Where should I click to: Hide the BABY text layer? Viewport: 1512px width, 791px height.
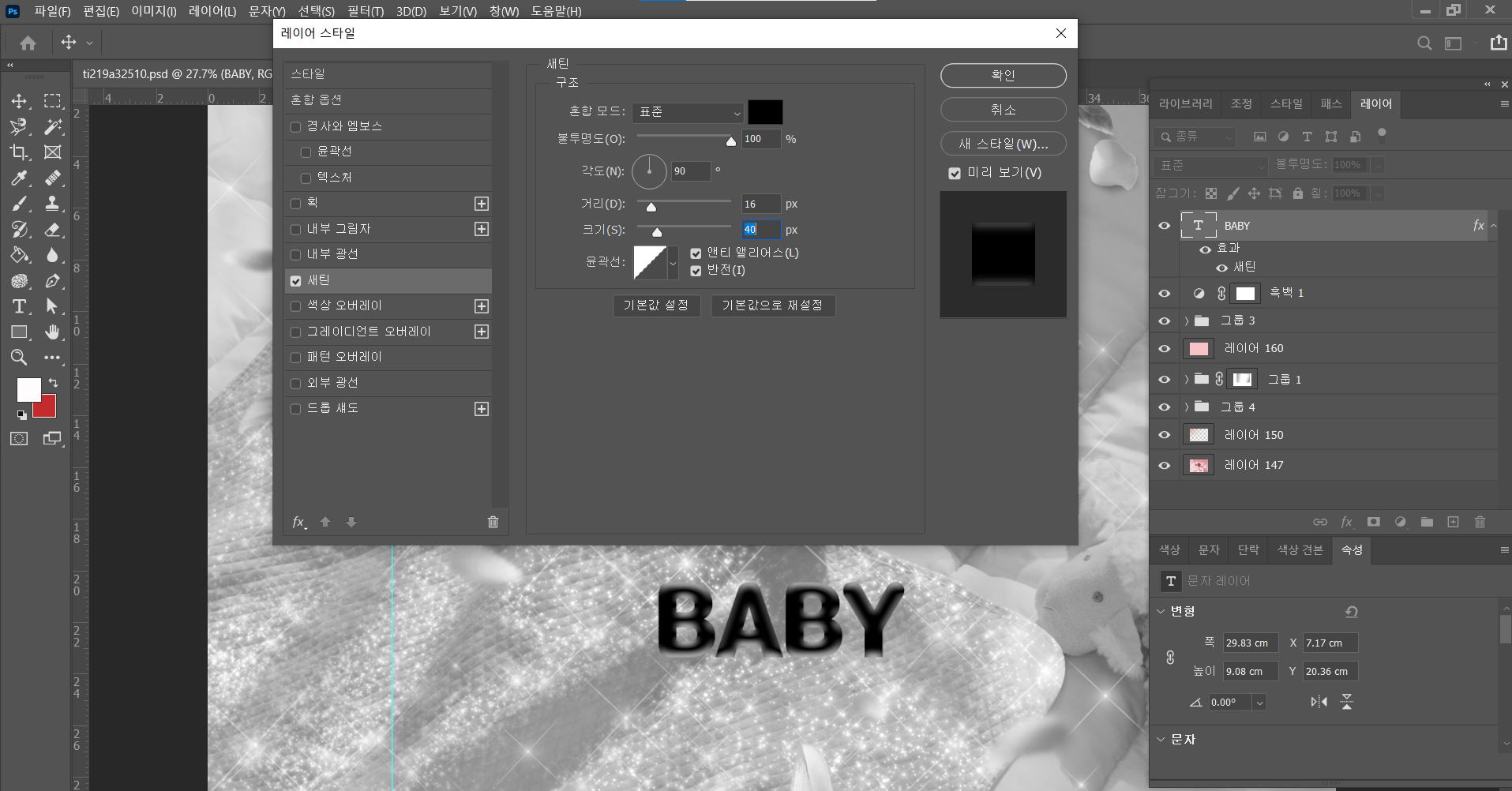[1164, 226]
